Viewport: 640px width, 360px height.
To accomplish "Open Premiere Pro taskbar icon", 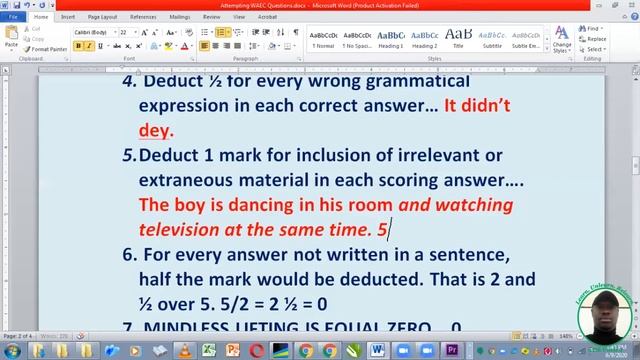I will (x=451, y=351).
